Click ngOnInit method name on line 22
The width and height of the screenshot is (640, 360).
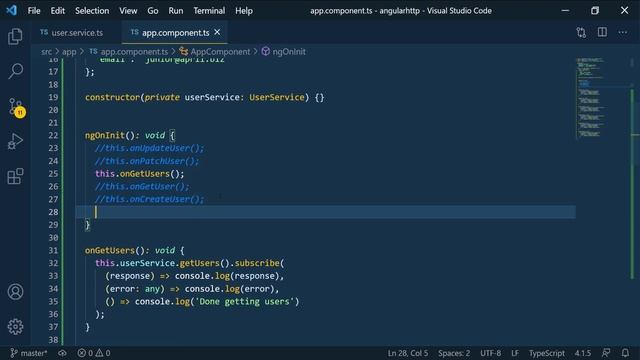(x=105, y=136)
